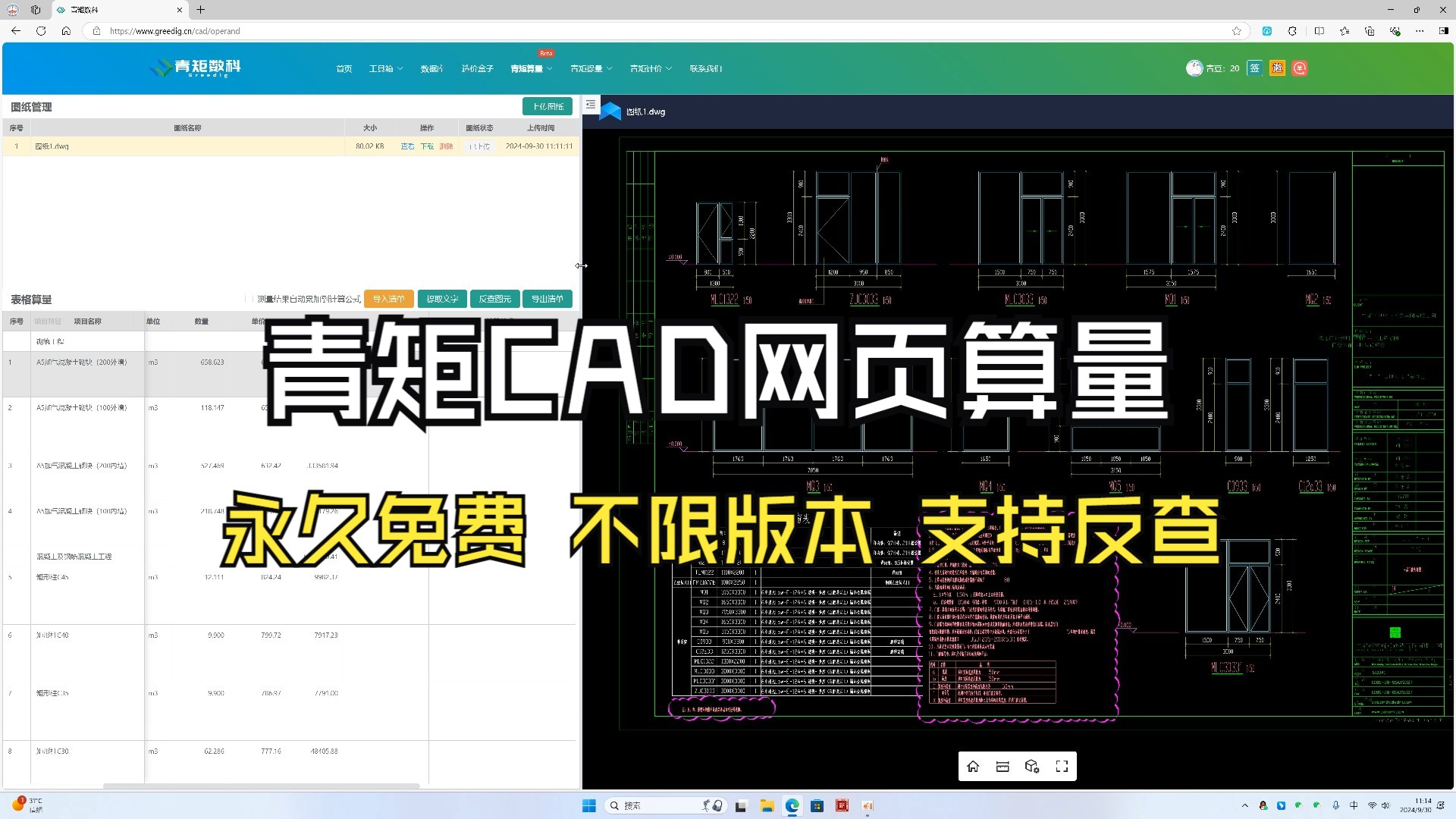
Task: Refresh the page with the reload icon
Action: coord(41,31)
